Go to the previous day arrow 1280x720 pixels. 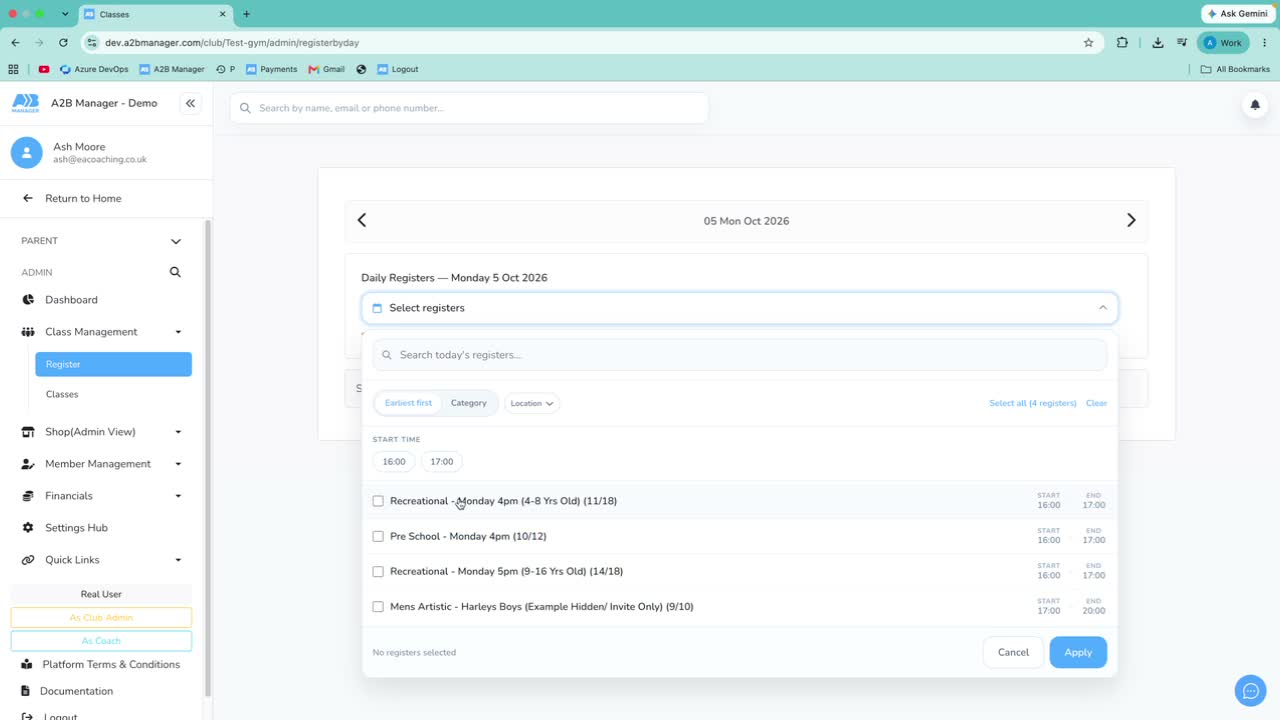362,220
